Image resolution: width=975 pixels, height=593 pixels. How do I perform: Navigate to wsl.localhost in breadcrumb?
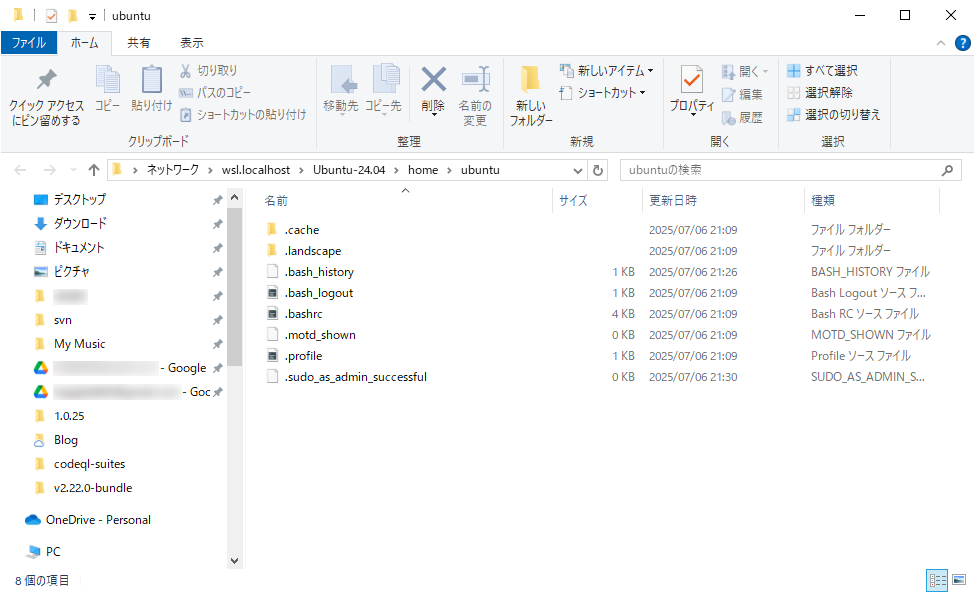point(256,170)
